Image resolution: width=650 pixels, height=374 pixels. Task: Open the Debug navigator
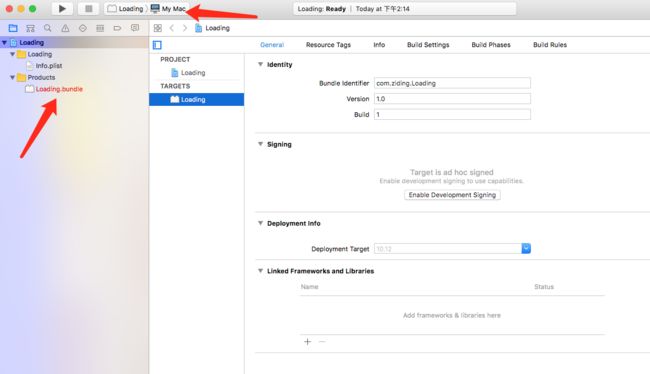pos(100,28)
